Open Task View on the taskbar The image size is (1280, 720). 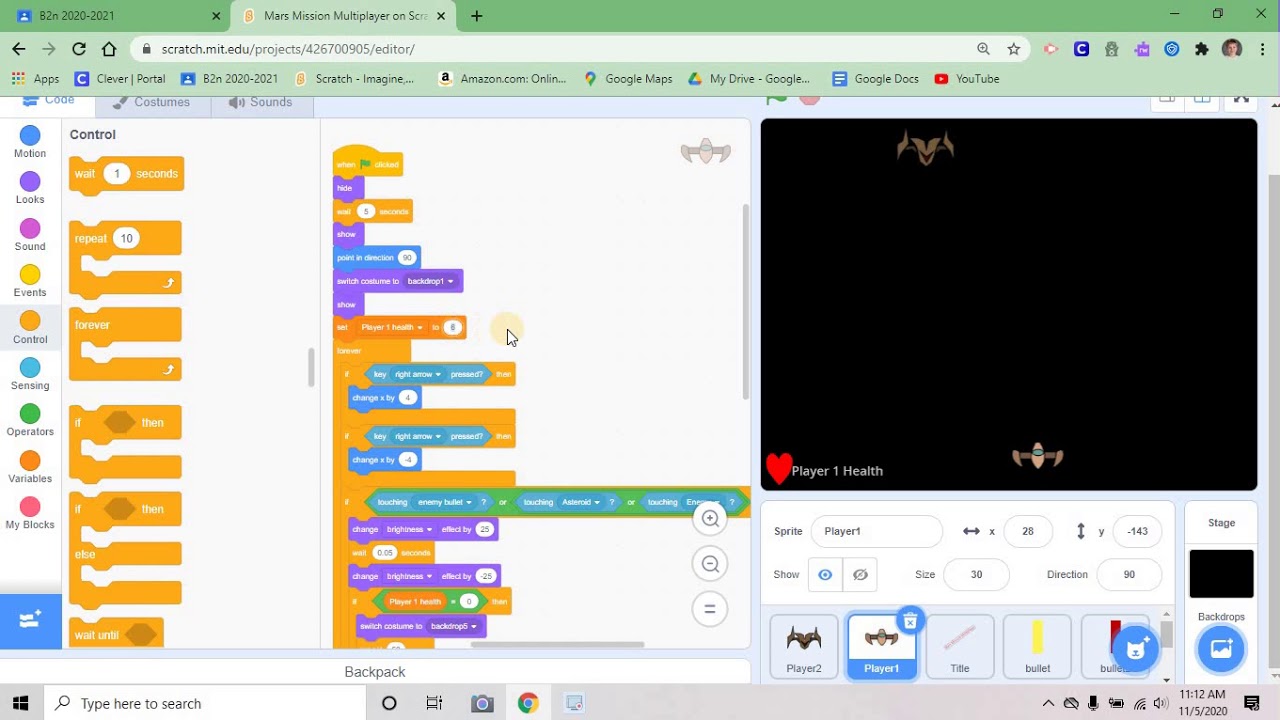tap(435, 703)
